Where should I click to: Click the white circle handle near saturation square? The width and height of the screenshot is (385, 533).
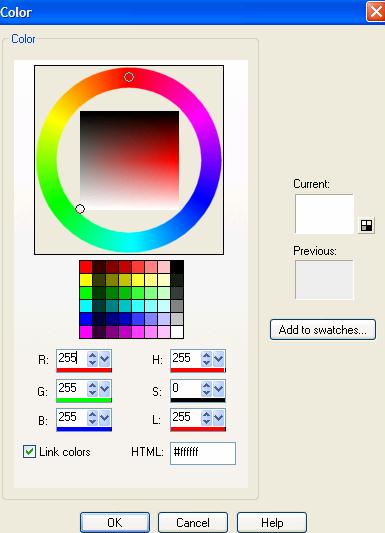[x=80, y=209]
